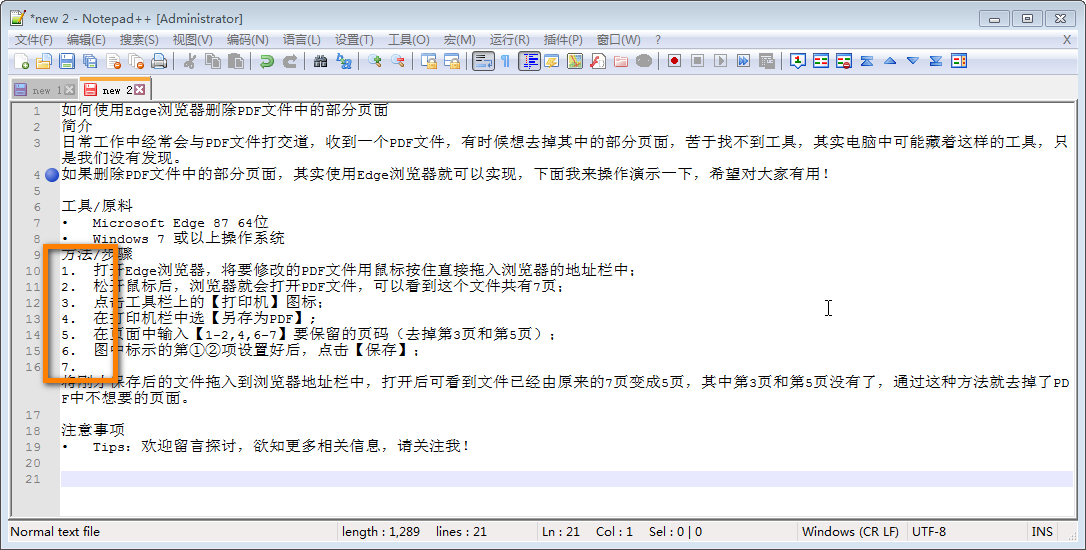Open the 设置(T) menu
The width and height of the screenshot is (1086, 550).
(354, 39)
